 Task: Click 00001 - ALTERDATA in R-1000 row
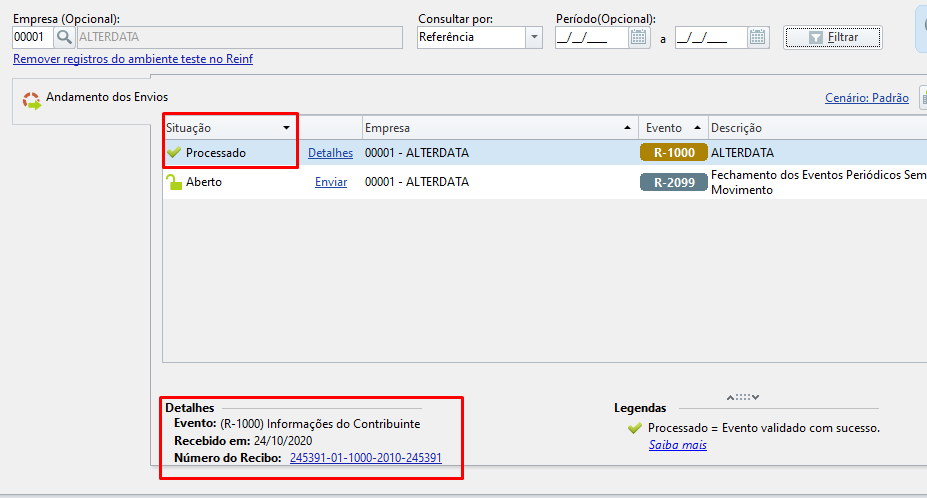point(417,153)
